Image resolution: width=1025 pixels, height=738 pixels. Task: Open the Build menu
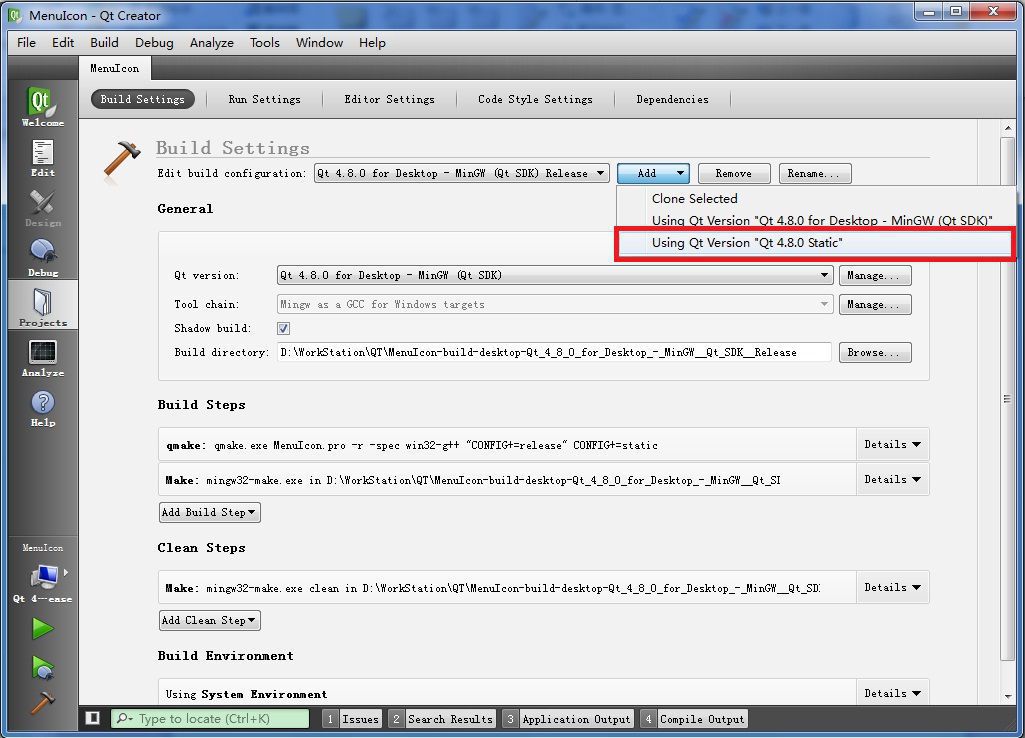(x=104, y=42)
